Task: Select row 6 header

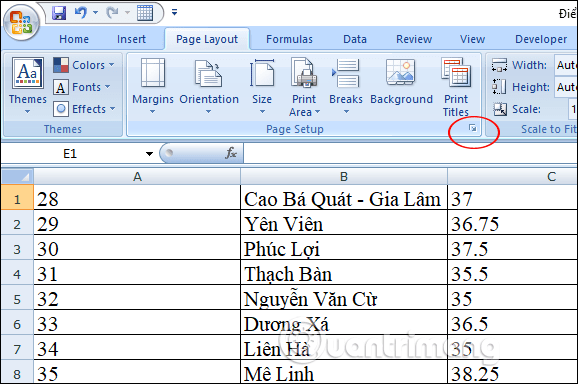Action: coord(17,323)
